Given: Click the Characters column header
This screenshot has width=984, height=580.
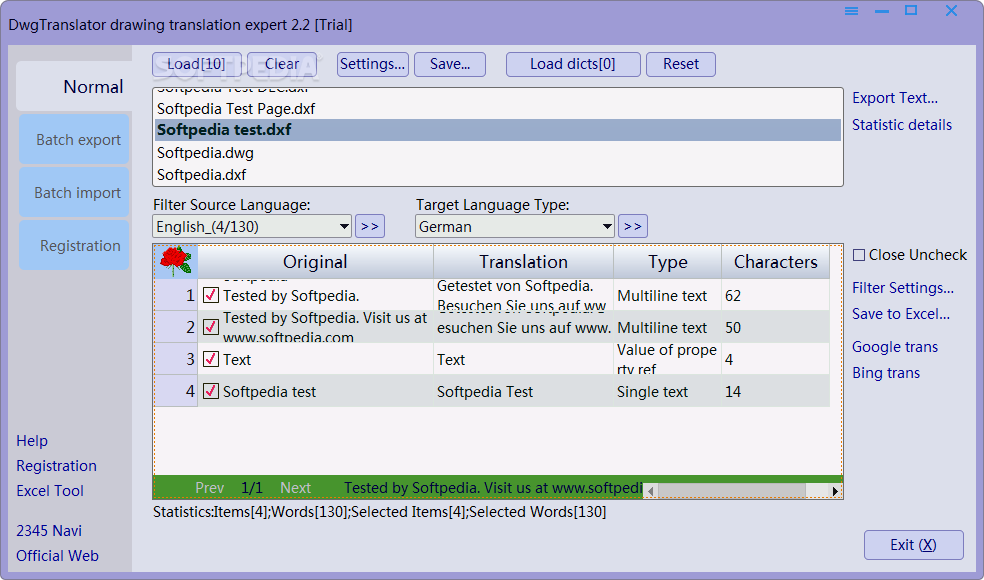Looking at the screenshot, I should (x=776, y=262).
